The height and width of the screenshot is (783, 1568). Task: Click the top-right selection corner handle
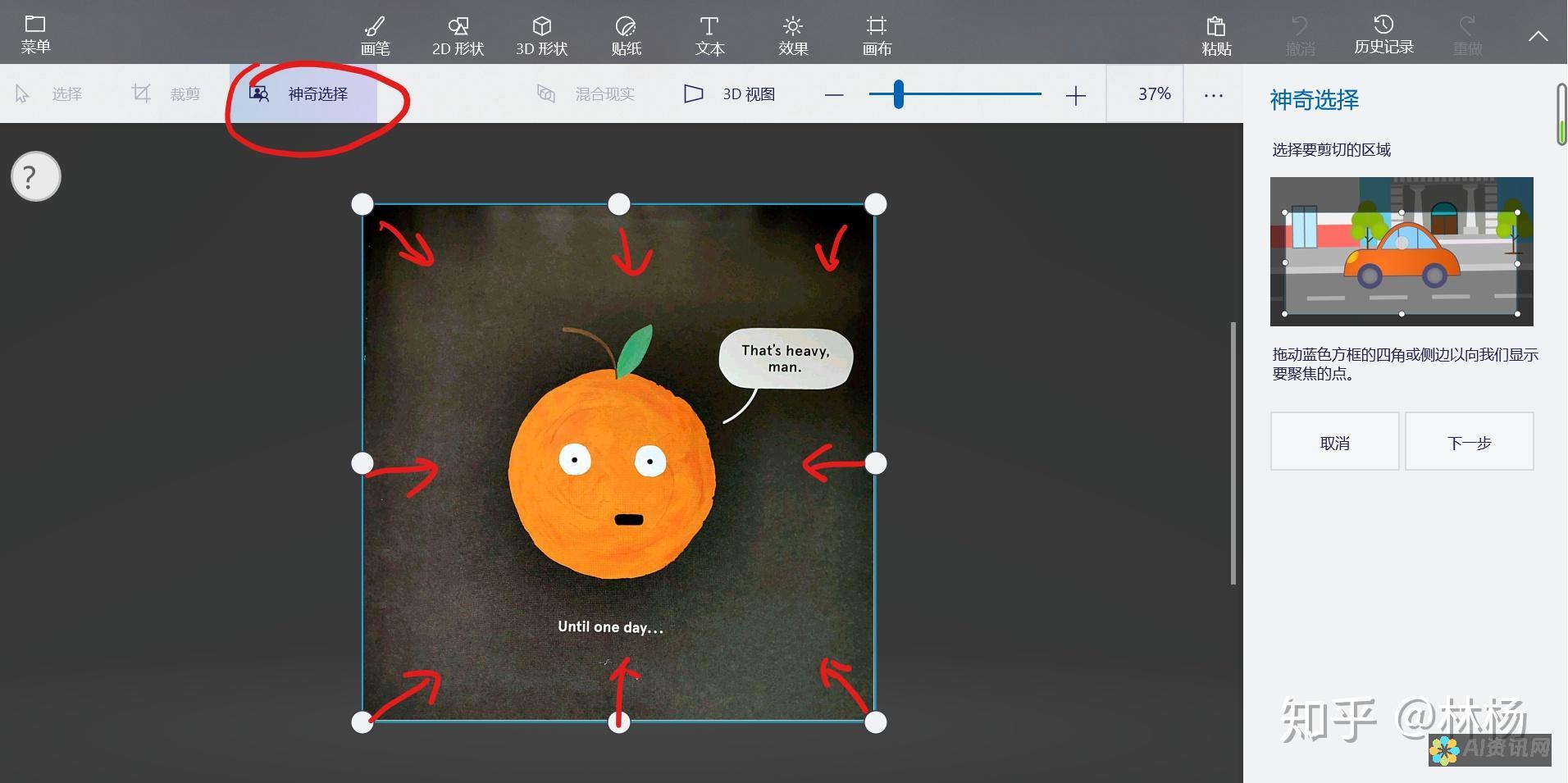tap(876, 204)
